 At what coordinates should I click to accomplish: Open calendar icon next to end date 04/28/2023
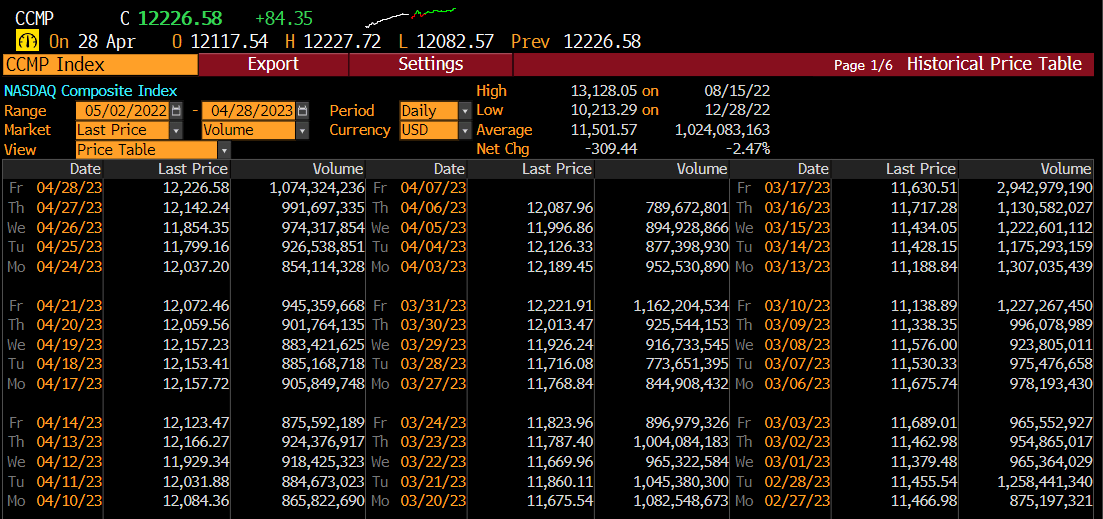(302, 110)
